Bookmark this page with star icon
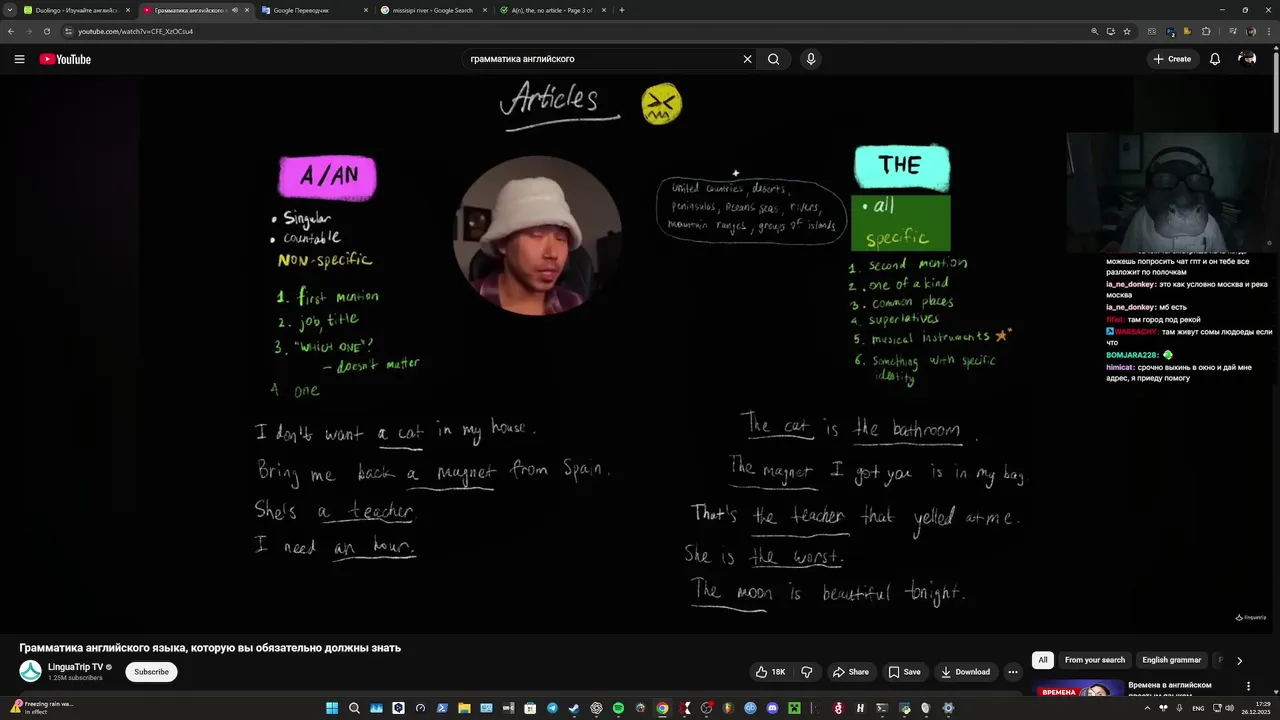 pos(1127,31)
